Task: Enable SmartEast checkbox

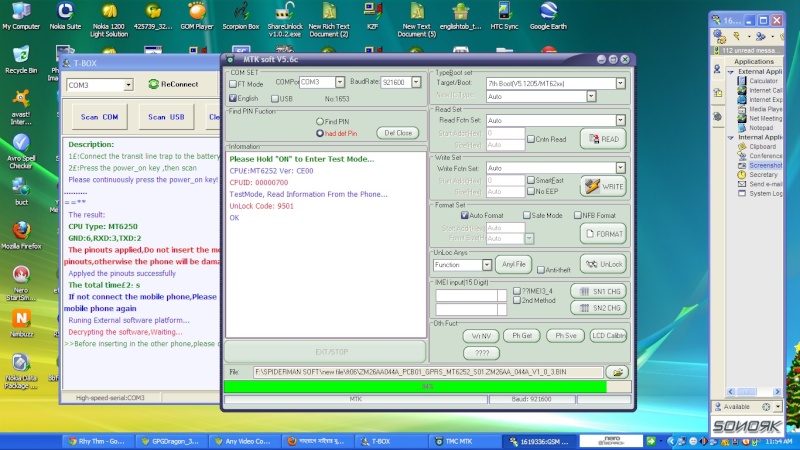Action: (531, 180)
